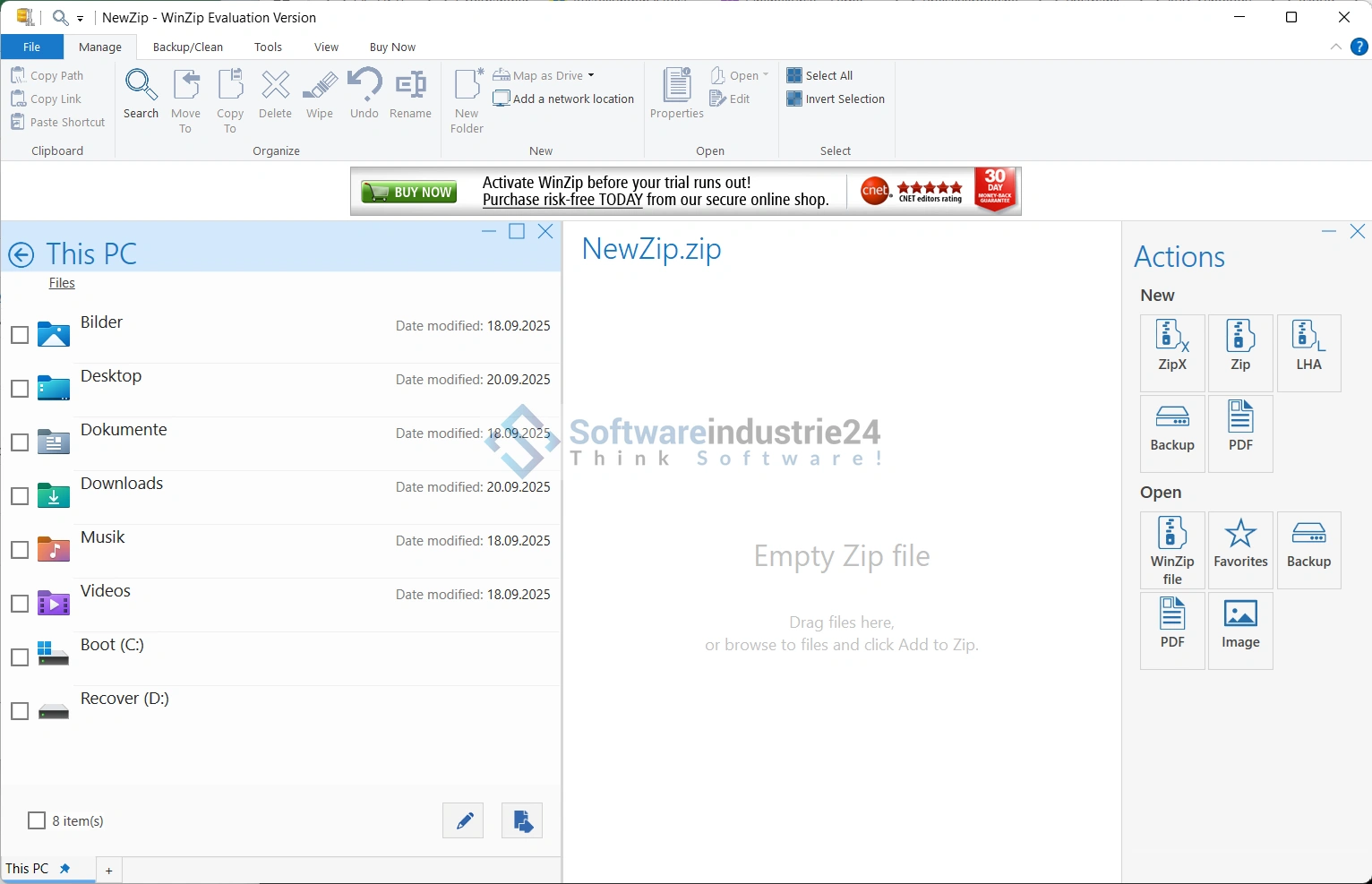
Task: Go back using the This PC arrow
Action: point(21,255)
